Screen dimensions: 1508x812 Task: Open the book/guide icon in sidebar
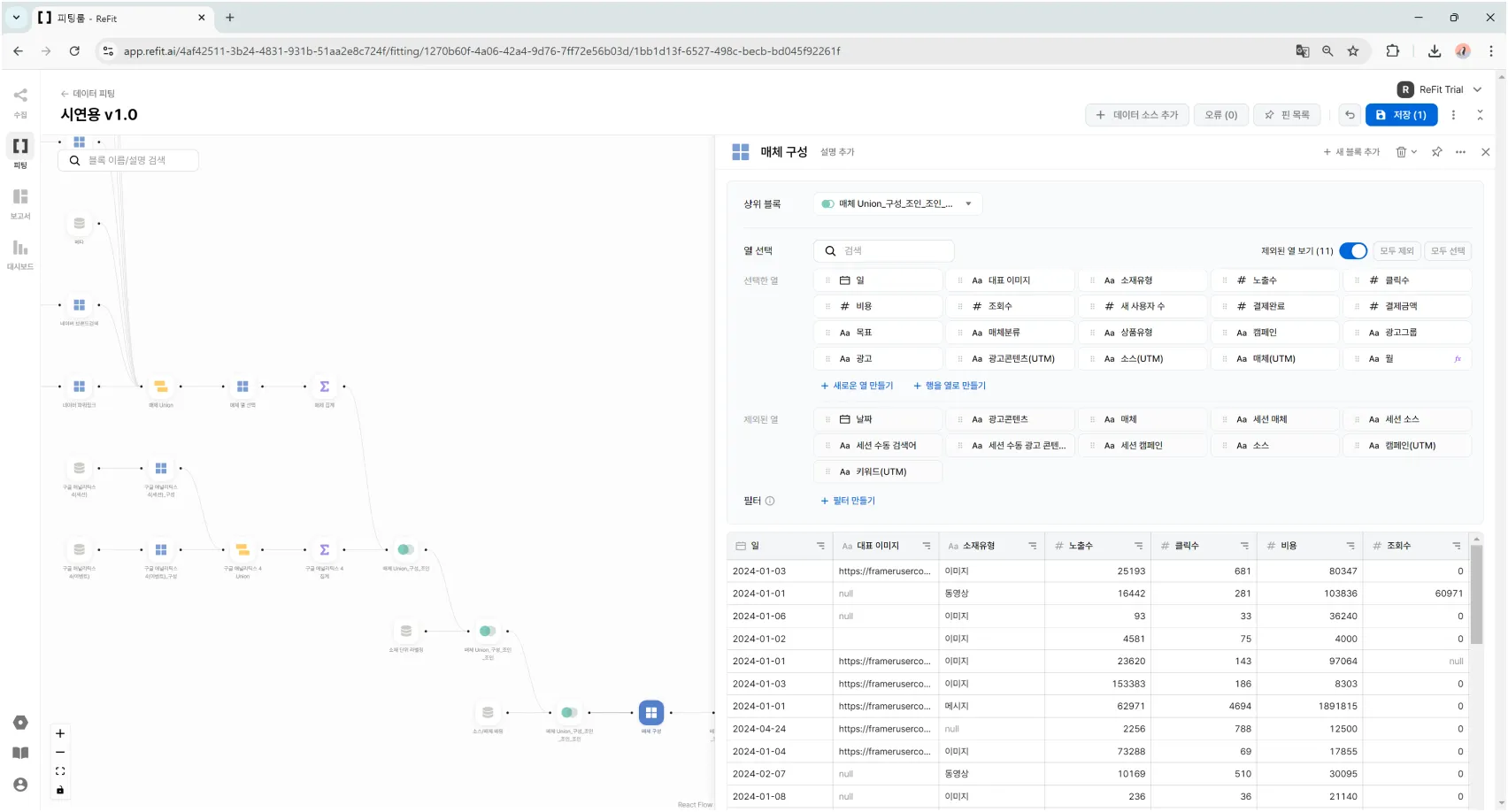[20, 754]
